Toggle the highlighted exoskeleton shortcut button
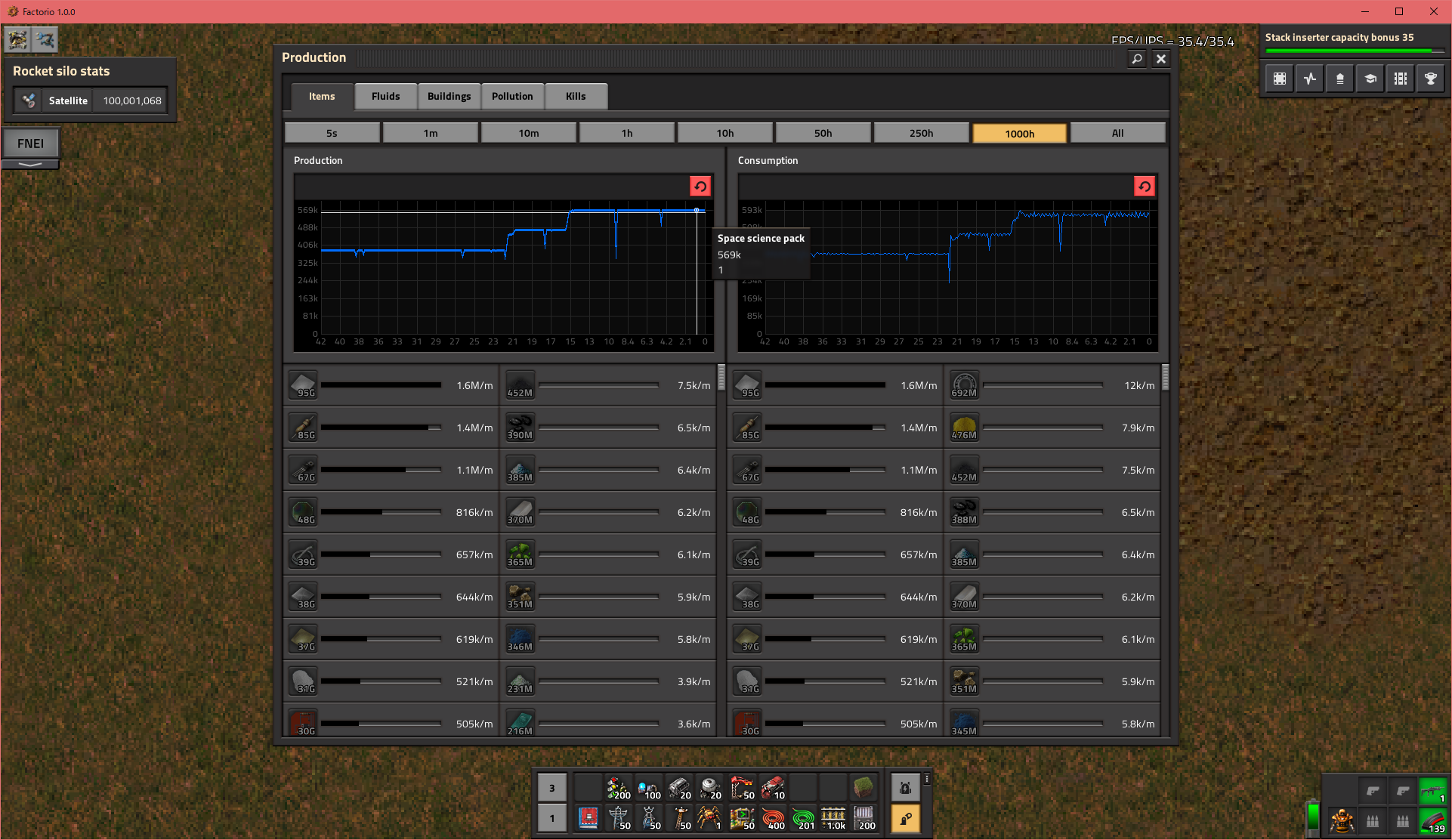 (905, 818)
